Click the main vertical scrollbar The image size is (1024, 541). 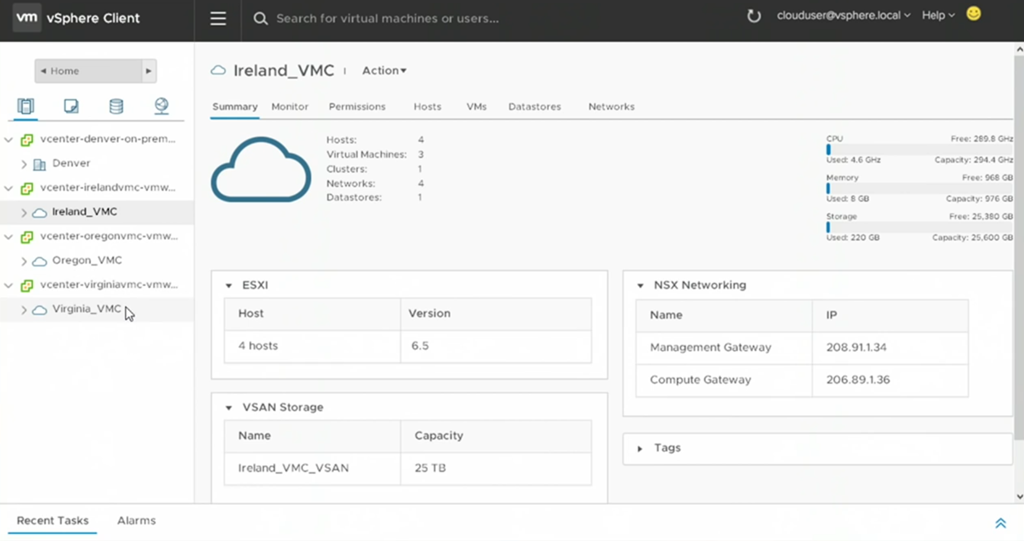click(1019, 248)
